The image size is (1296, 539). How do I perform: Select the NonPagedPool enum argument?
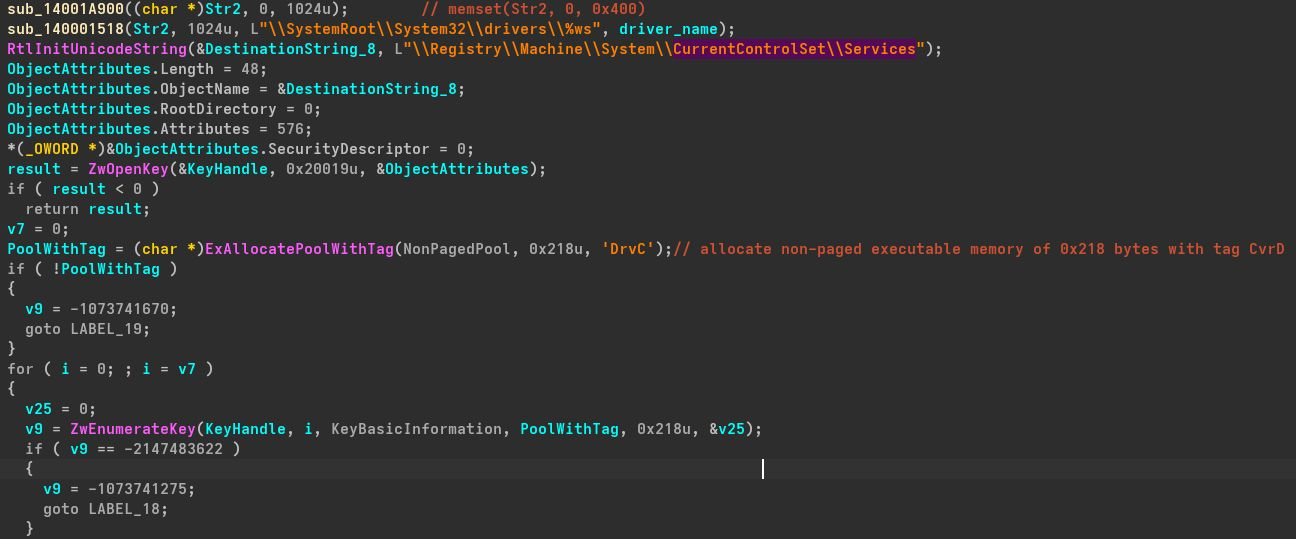[x=457, y=249]
